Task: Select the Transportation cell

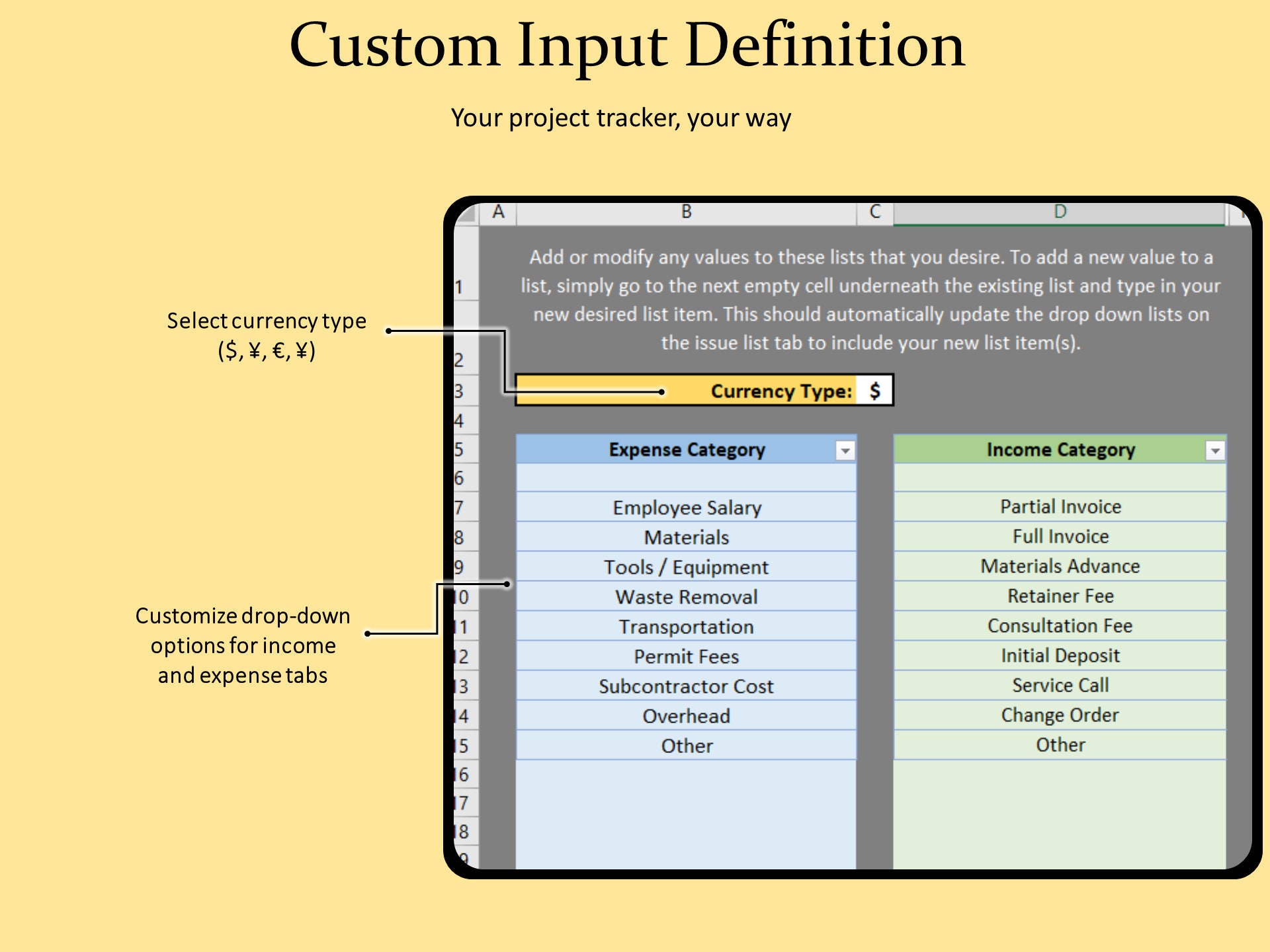Action: [686, 626]
